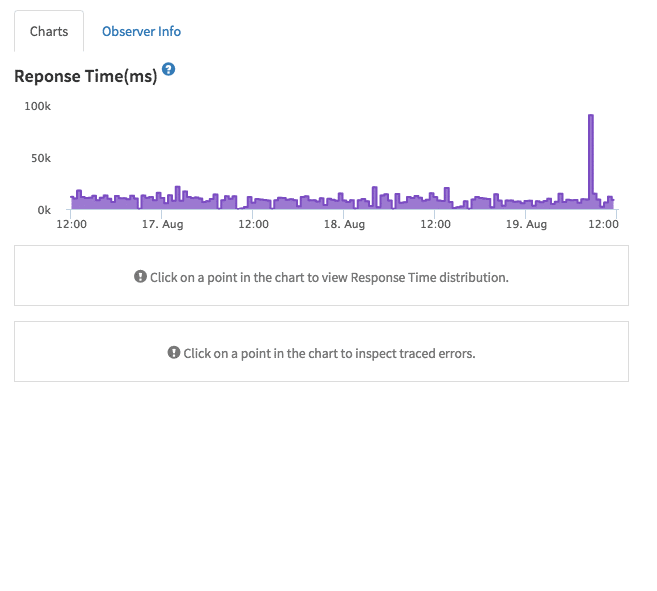Click the tallest spike near 19 Aug
This screenshot has width=657, height=591.
point(591,161)
